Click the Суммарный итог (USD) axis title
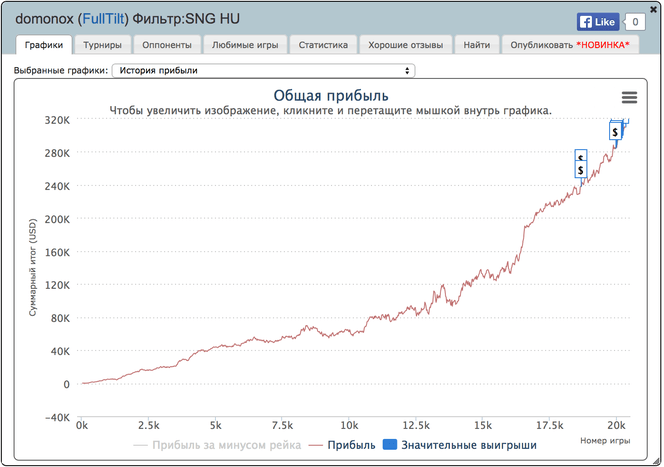This screenshot has height=467, width=664. coord(33,267)
